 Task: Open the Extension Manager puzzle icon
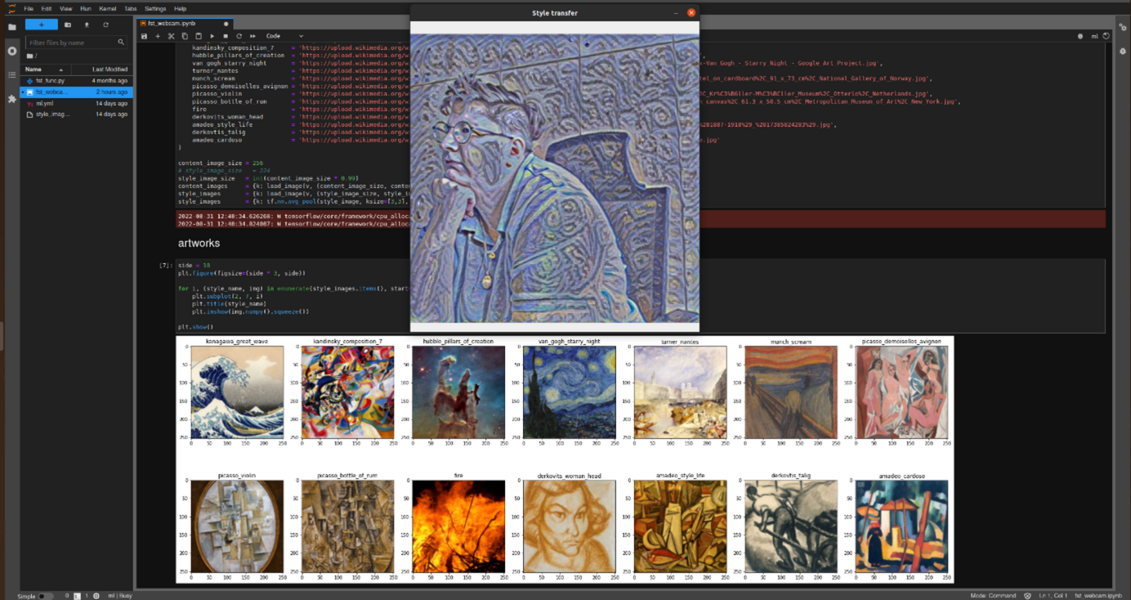tap(12, 99)
